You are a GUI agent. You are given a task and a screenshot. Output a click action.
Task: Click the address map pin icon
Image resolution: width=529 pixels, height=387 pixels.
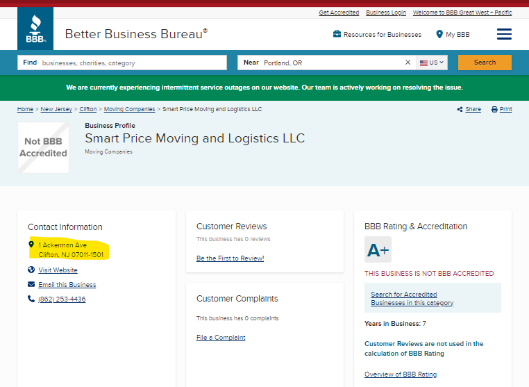coord(31,244)
